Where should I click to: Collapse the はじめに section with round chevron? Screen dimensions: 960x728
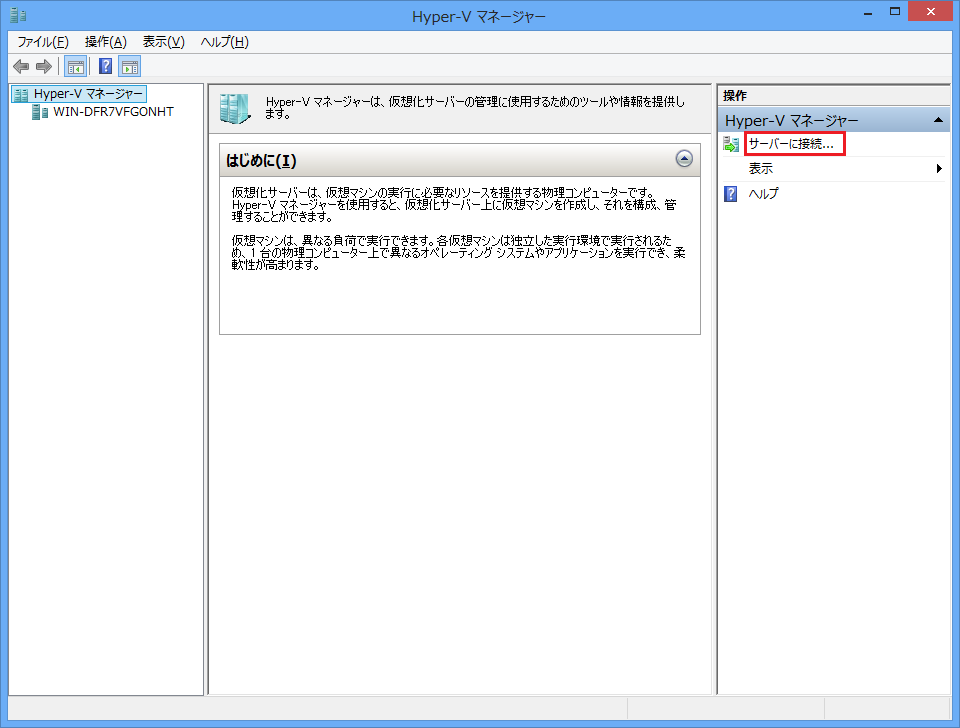tap(684, 159)
